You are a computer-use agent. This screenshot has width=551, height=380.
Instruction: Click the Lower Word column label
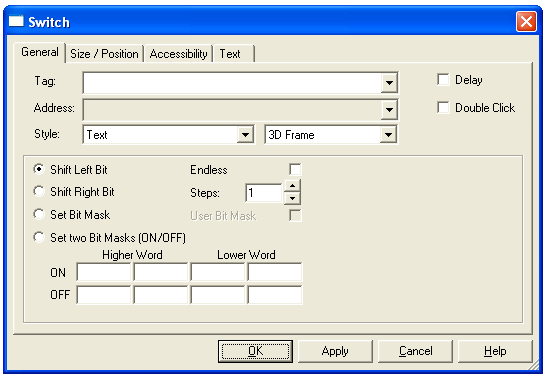click(246, 255)
